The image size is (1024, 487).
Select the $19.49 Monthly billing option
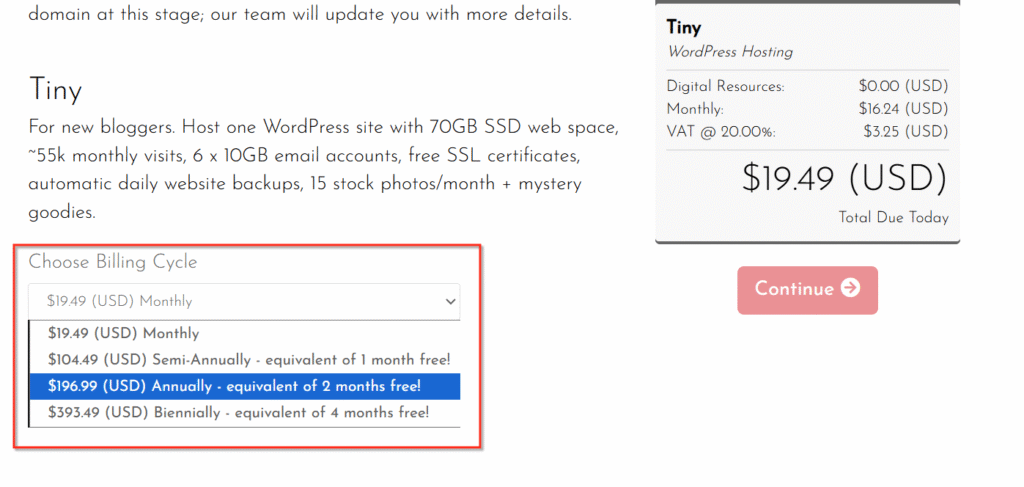click(x=123, y=334)
